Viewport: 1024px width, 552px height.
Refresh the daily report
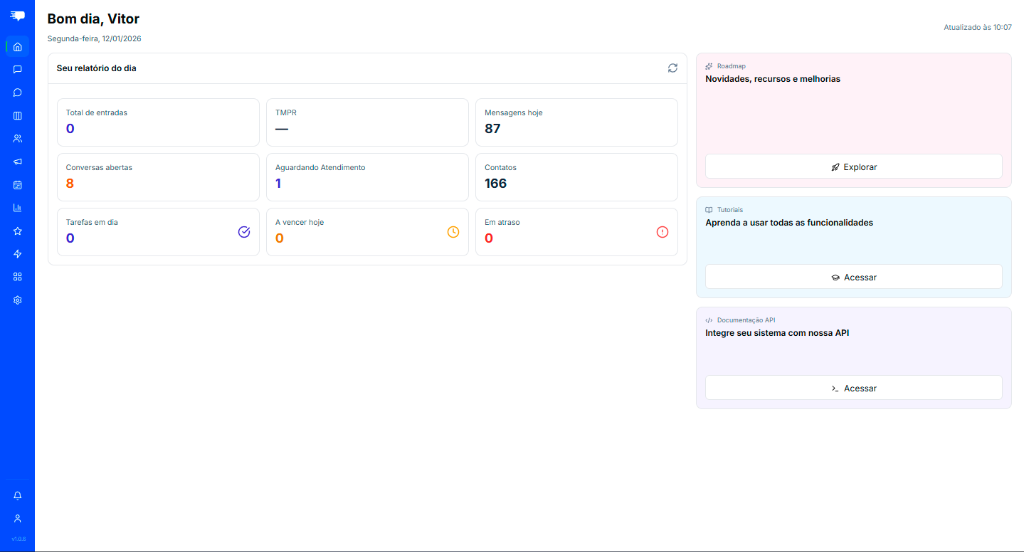coord(673,68)
